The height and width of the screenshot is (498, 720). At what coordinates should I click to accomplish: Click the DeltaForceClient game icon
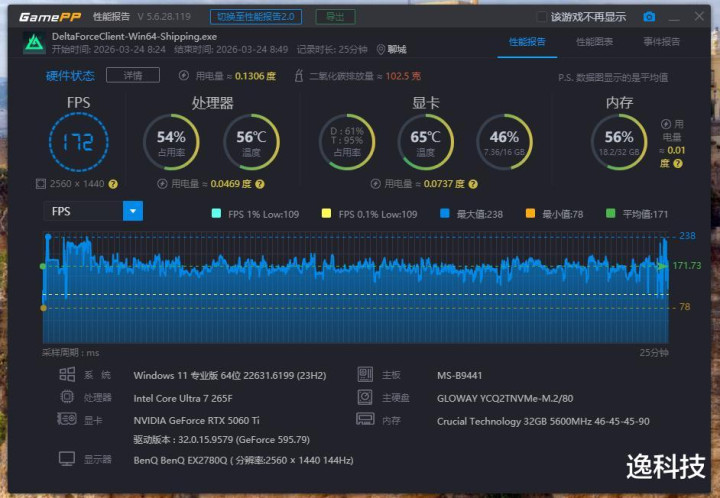click(x=34, y=42)
